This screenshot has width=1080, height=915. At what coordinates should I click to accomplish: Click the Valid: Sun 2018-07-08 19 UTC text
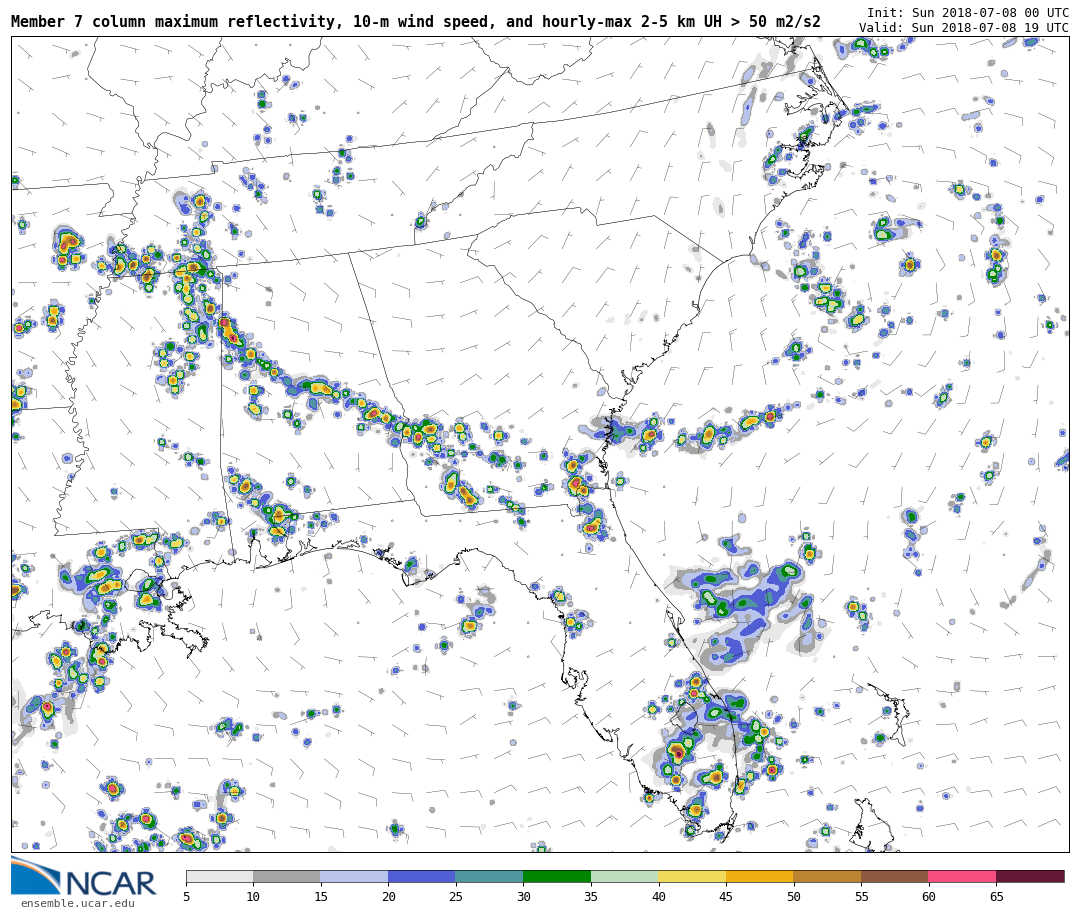pos(964,28)
